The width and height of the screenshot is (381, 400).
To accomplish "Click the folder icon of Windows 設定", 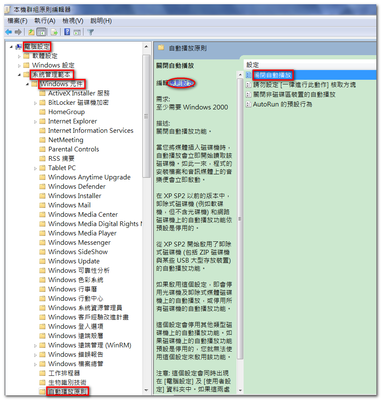I will [x=26, y=65].
